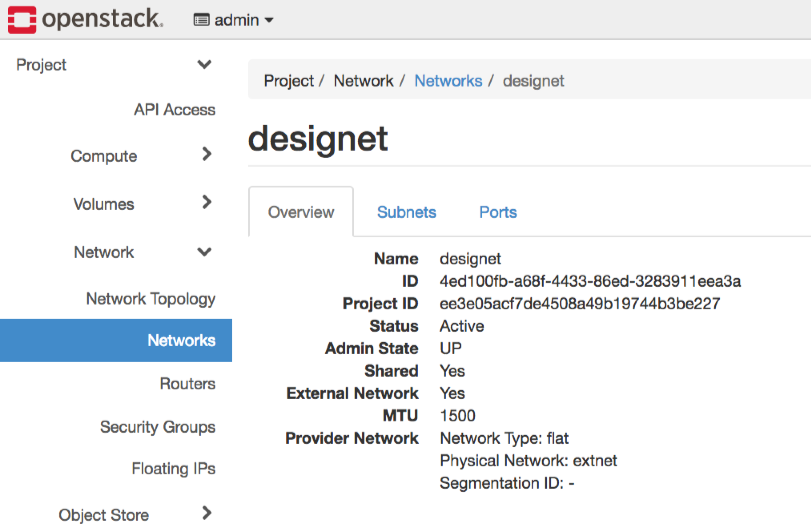Expand the Object Store chevron
The image size is (811, 531).
(x=206, y=514)
